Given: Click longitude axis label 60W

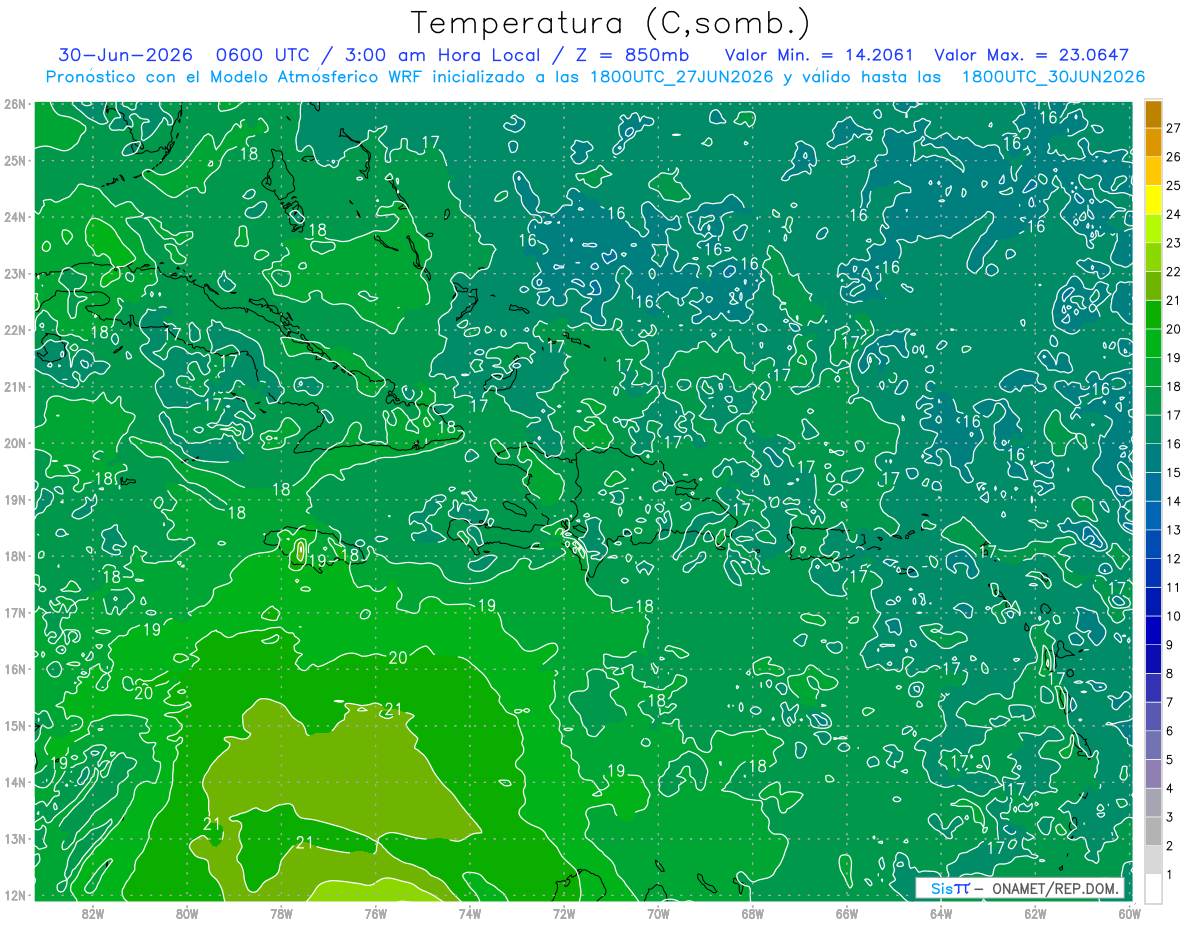Looking at the screenshot, I should pos(1130,913).
